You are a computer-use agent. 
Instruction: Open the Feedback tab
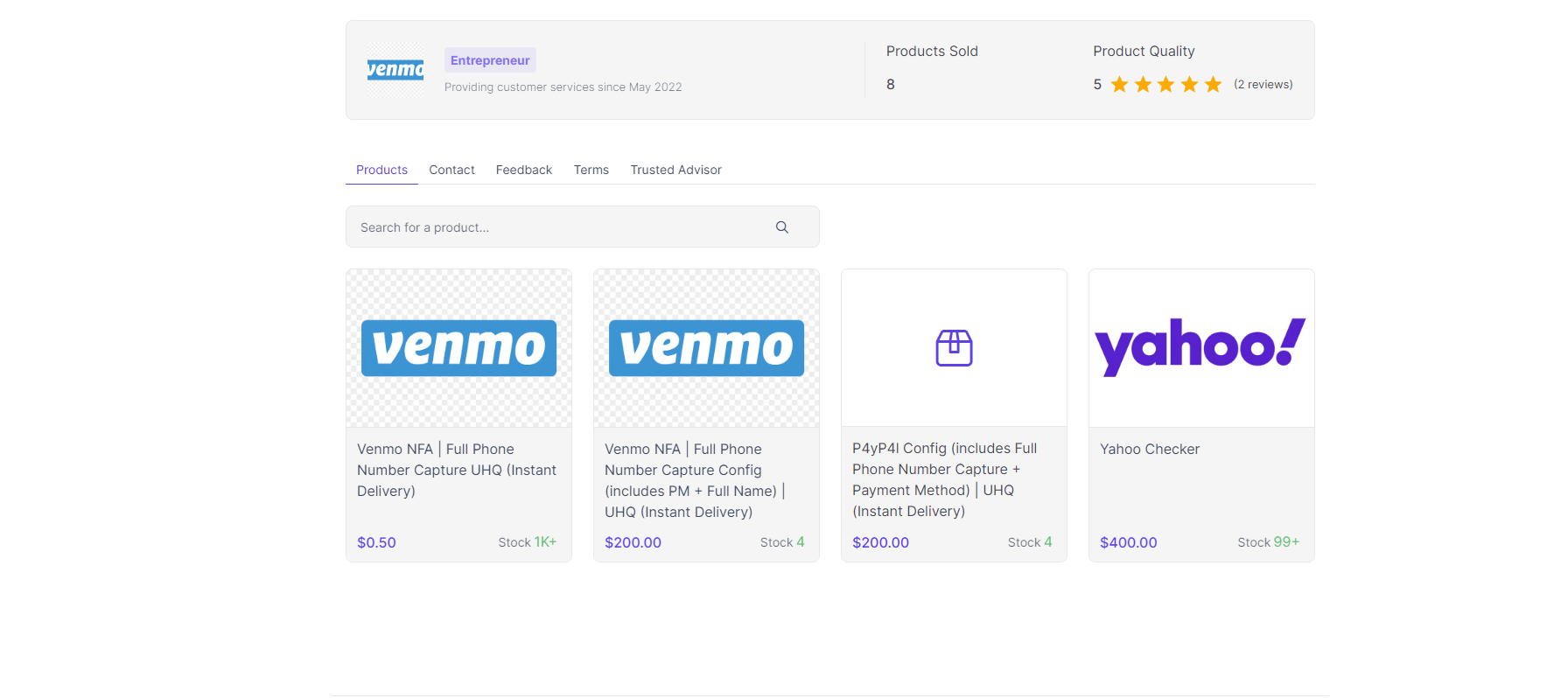point(524,170)
